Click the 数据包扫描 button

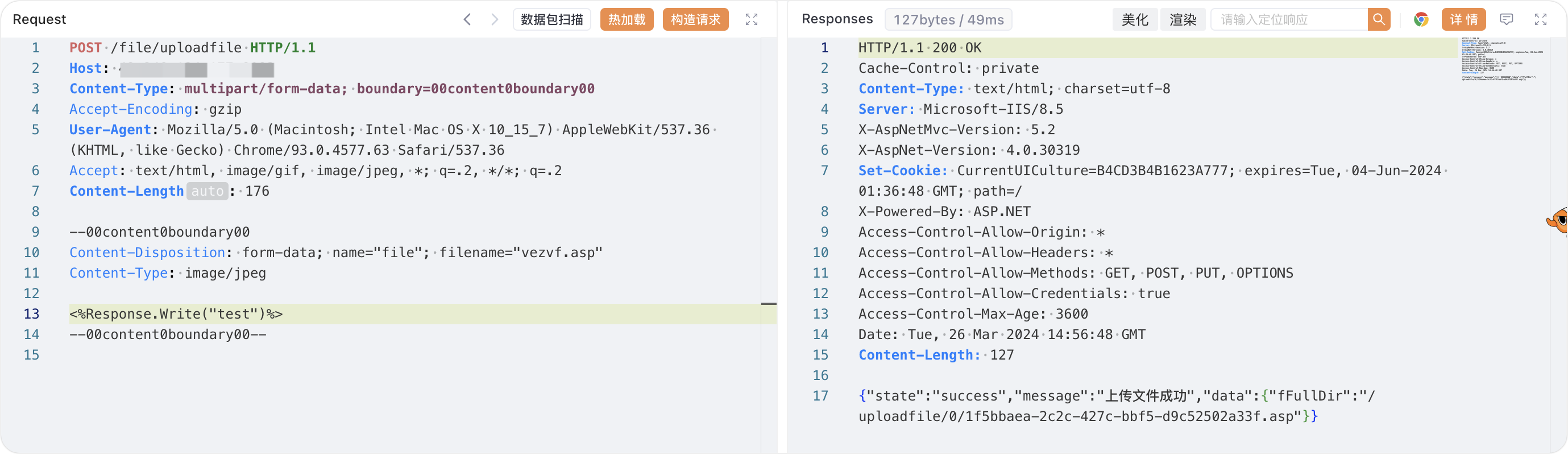coord(551,19)
